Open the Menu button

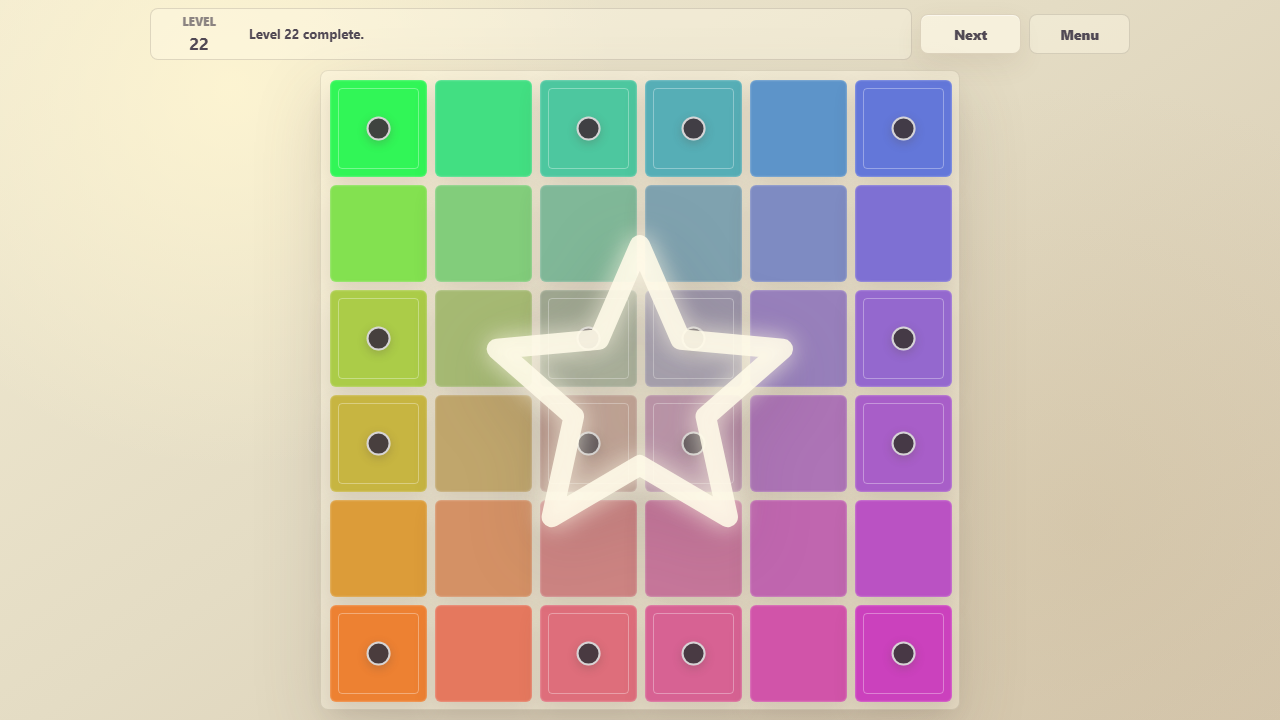click(x=1079, y=34)
